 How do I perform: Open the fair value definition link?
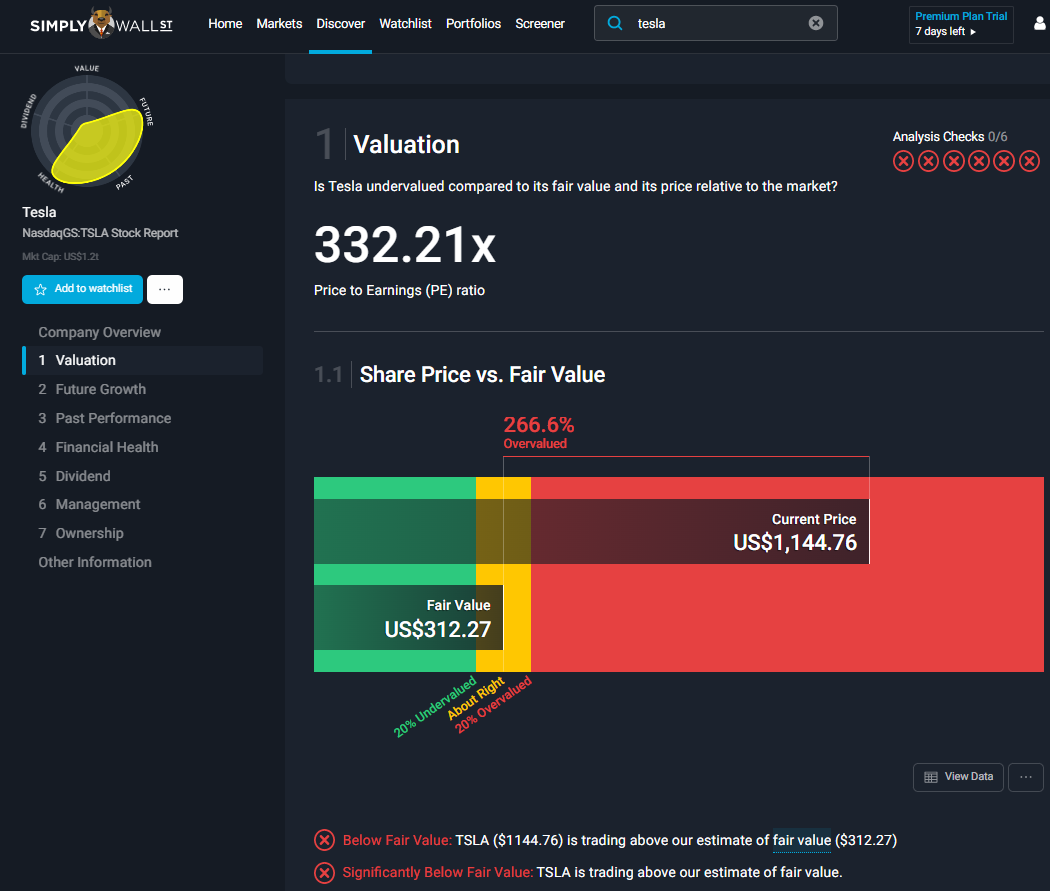pos(802,840)
